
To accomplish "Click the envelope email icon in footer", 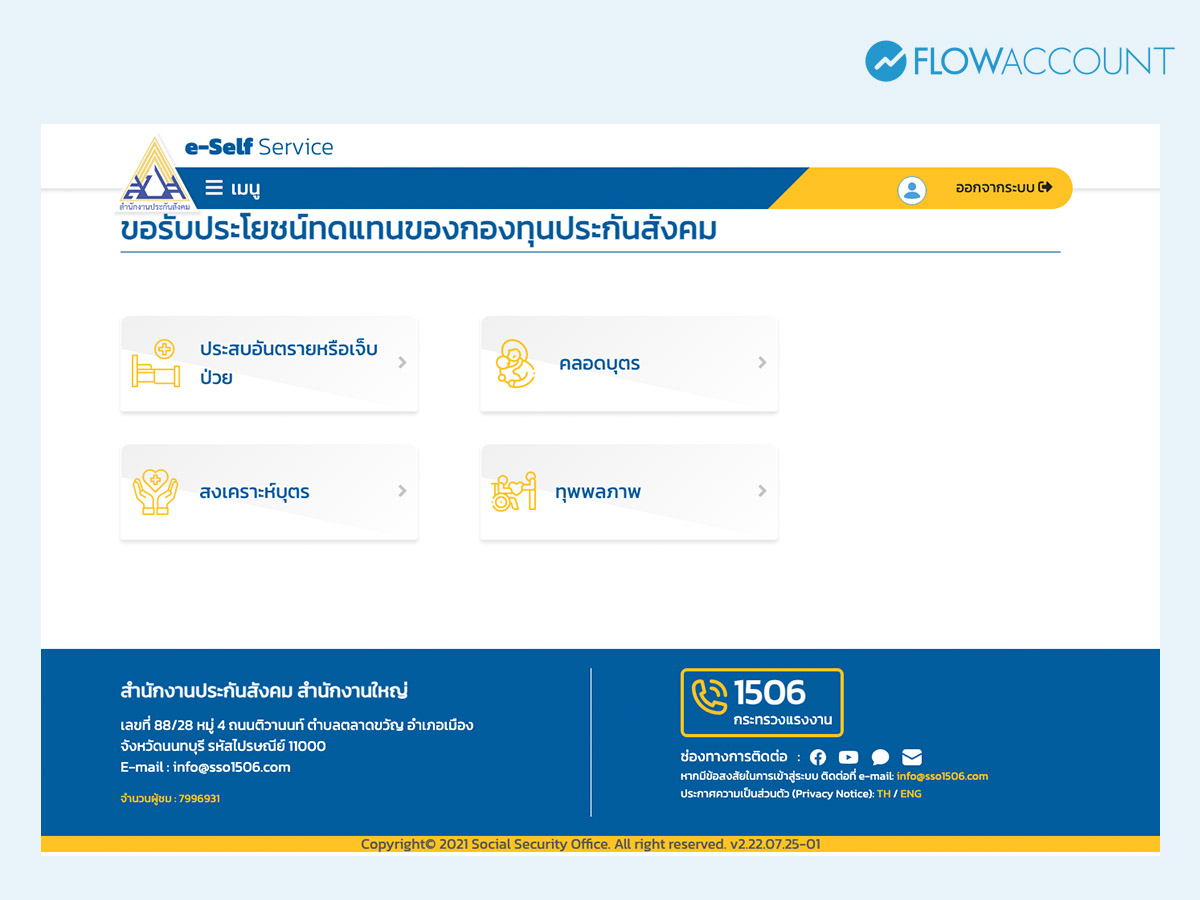I will (912, 757).
